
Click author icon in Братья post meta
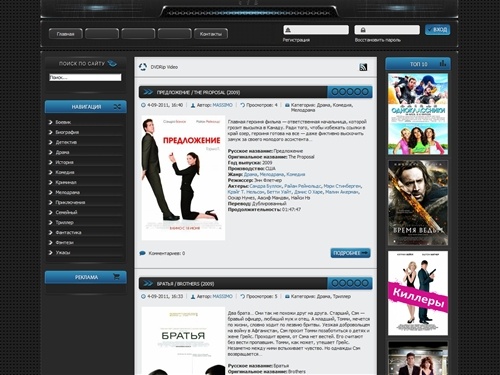coord(193,296)
